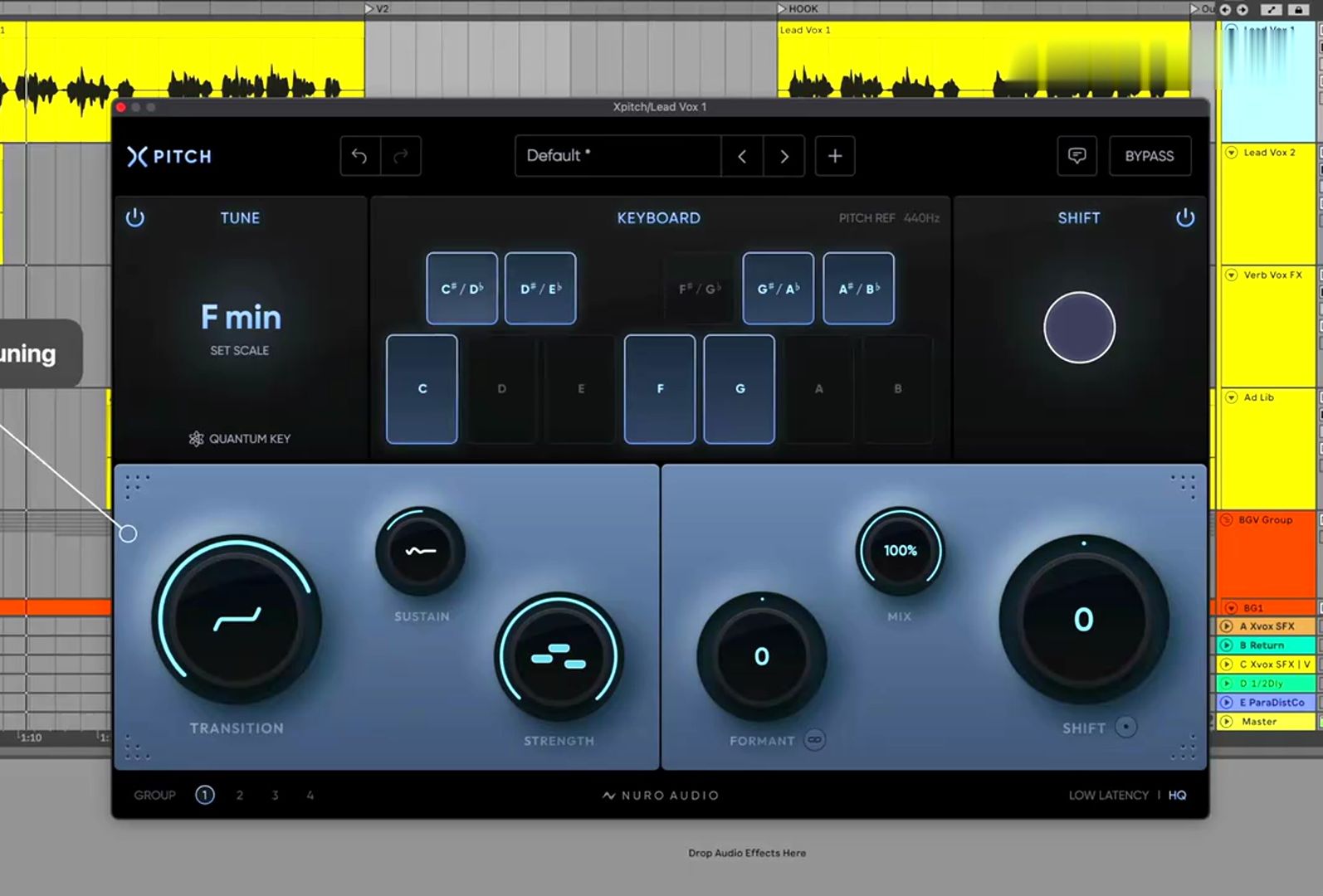Enable the F# / Gb key
This screenshot has width=1323, height=896.
pyautogui.click(x=700, y=288)
